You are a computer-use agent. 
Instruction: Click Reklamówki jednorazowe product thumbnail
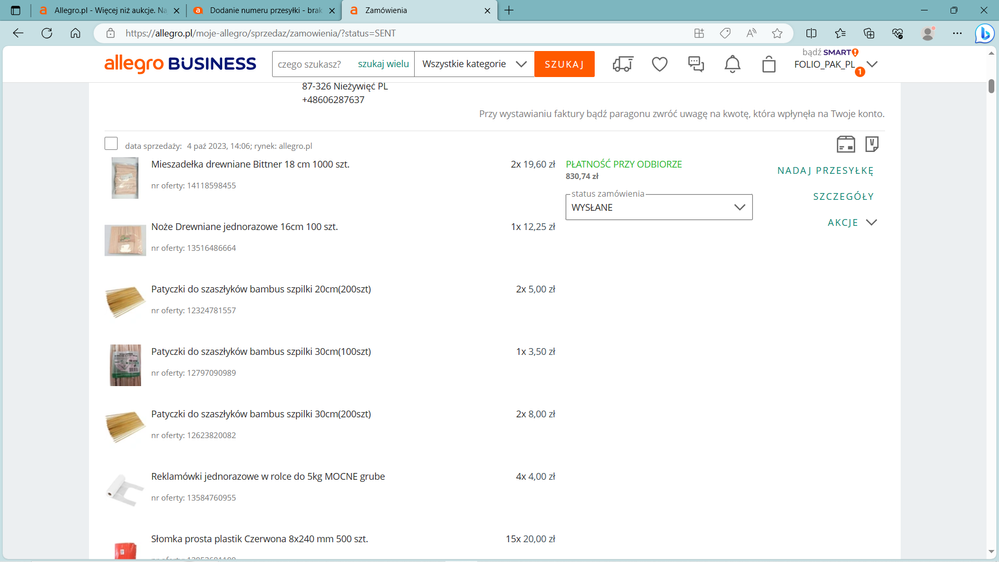click(x=125, y=490)
